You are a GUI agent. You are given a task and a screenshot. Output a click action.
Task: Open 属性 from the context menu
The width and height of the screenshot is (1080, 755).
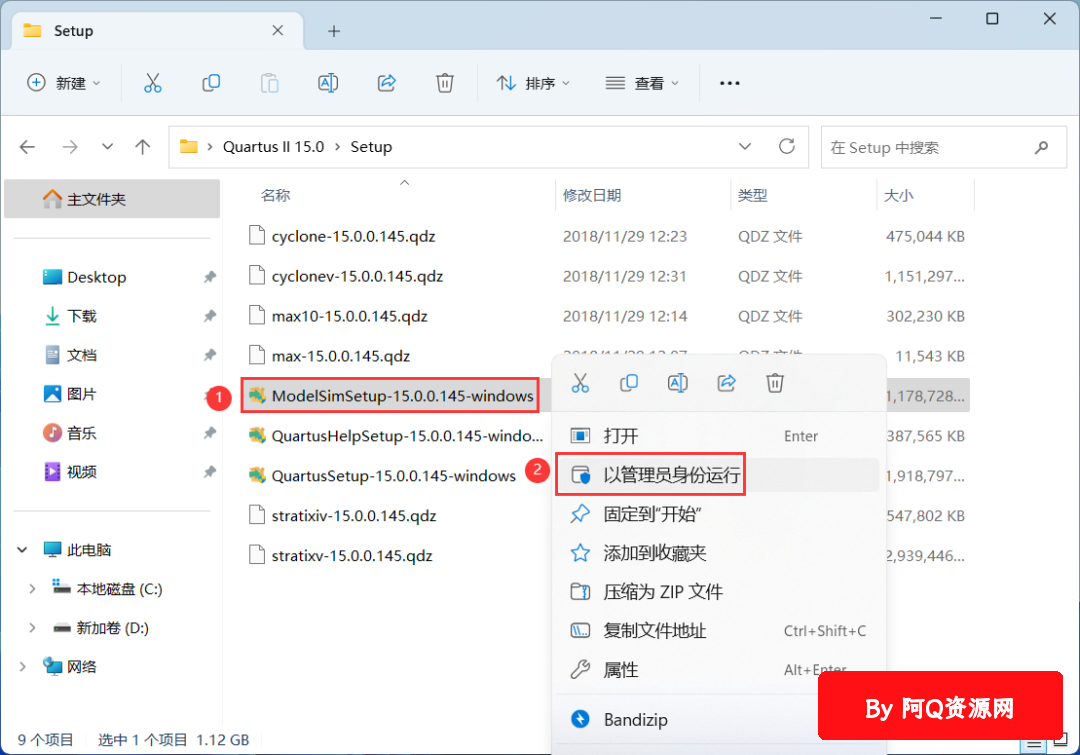pyautogui.click(x=718, y=670)
